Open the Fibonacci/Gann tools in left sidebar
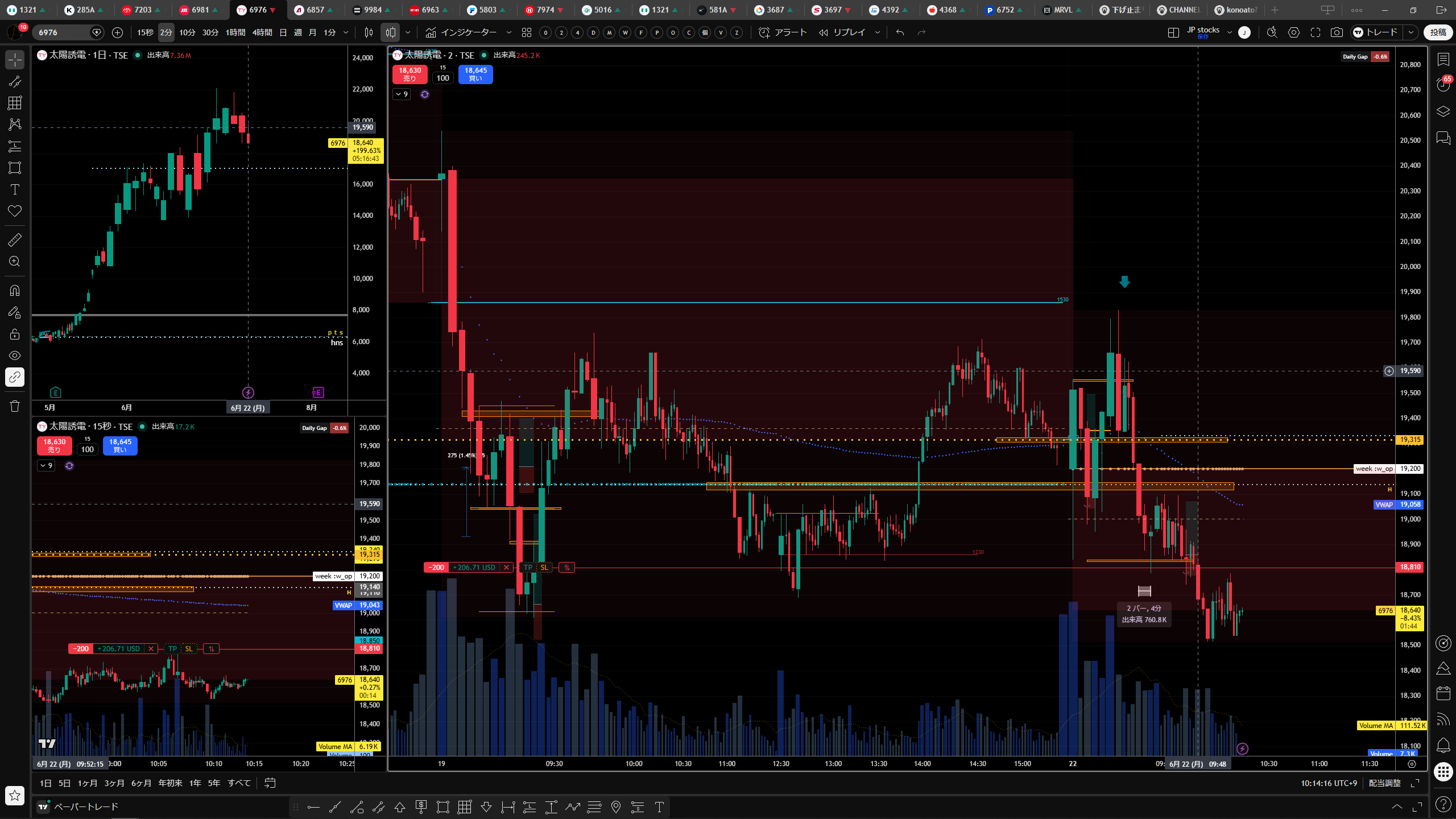Screen dimensions: 1456x819 pyautogui.click(x=15, y=103)
